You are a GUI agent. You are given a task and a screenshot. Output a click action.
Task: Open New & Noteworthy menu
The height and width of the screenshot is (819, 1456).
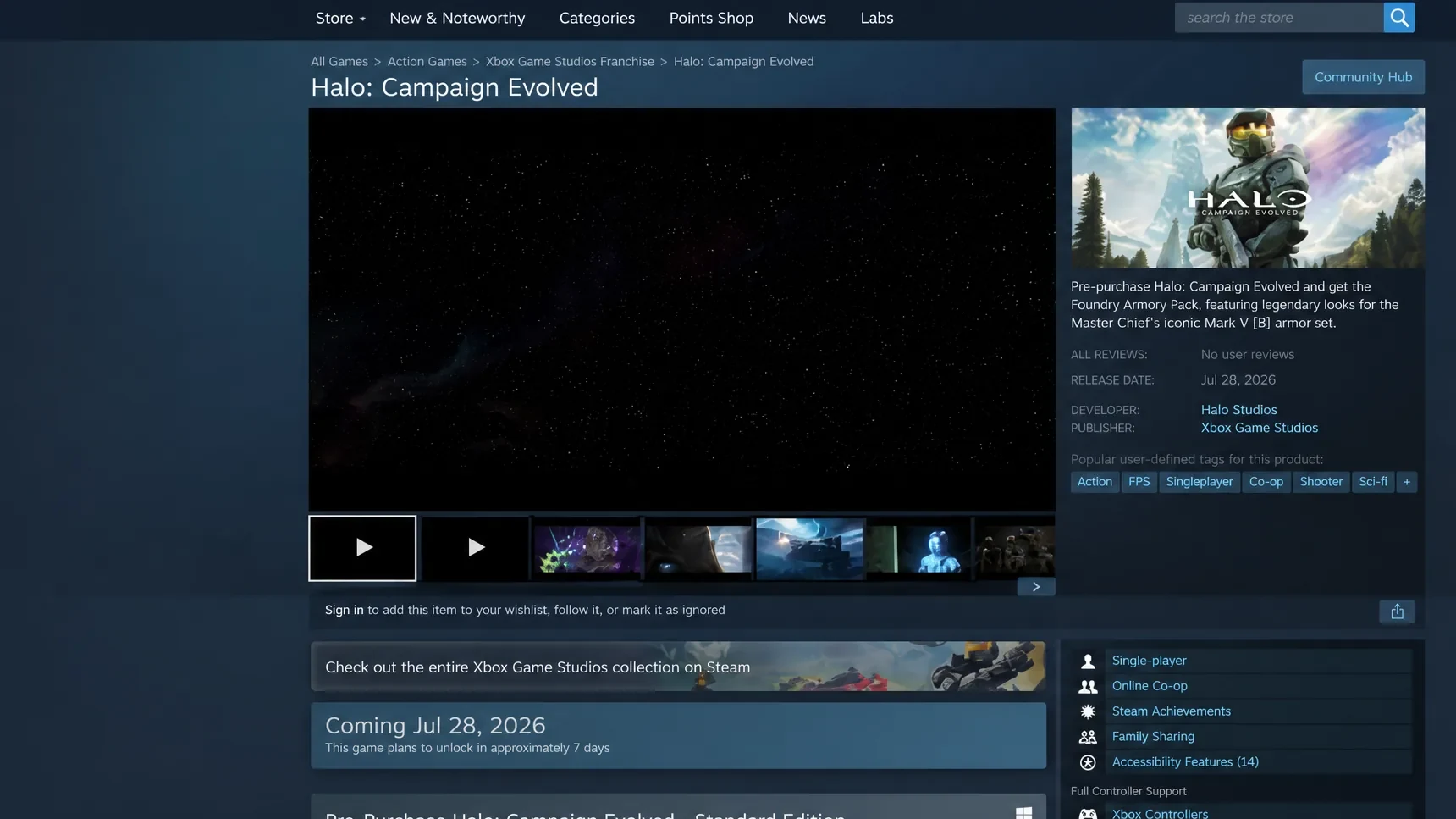pos(457,18)
